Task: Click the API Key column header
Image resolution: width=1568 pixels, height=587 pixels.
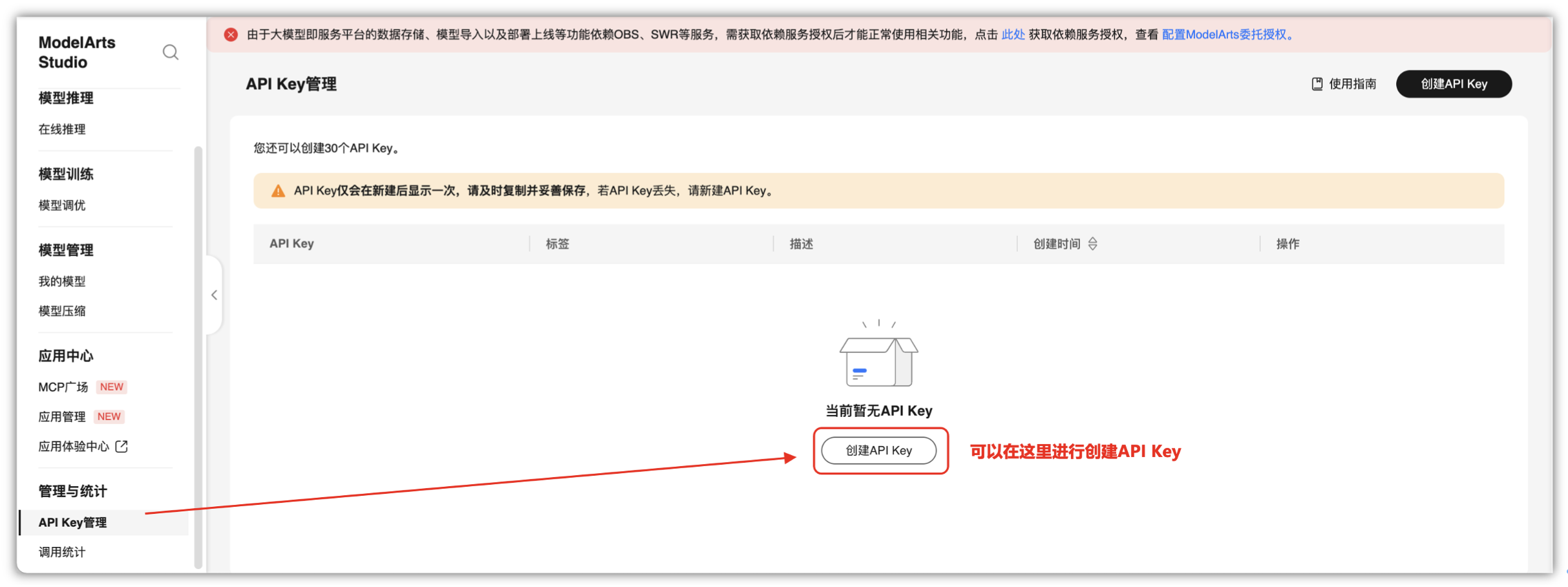Action: [291, 244]
